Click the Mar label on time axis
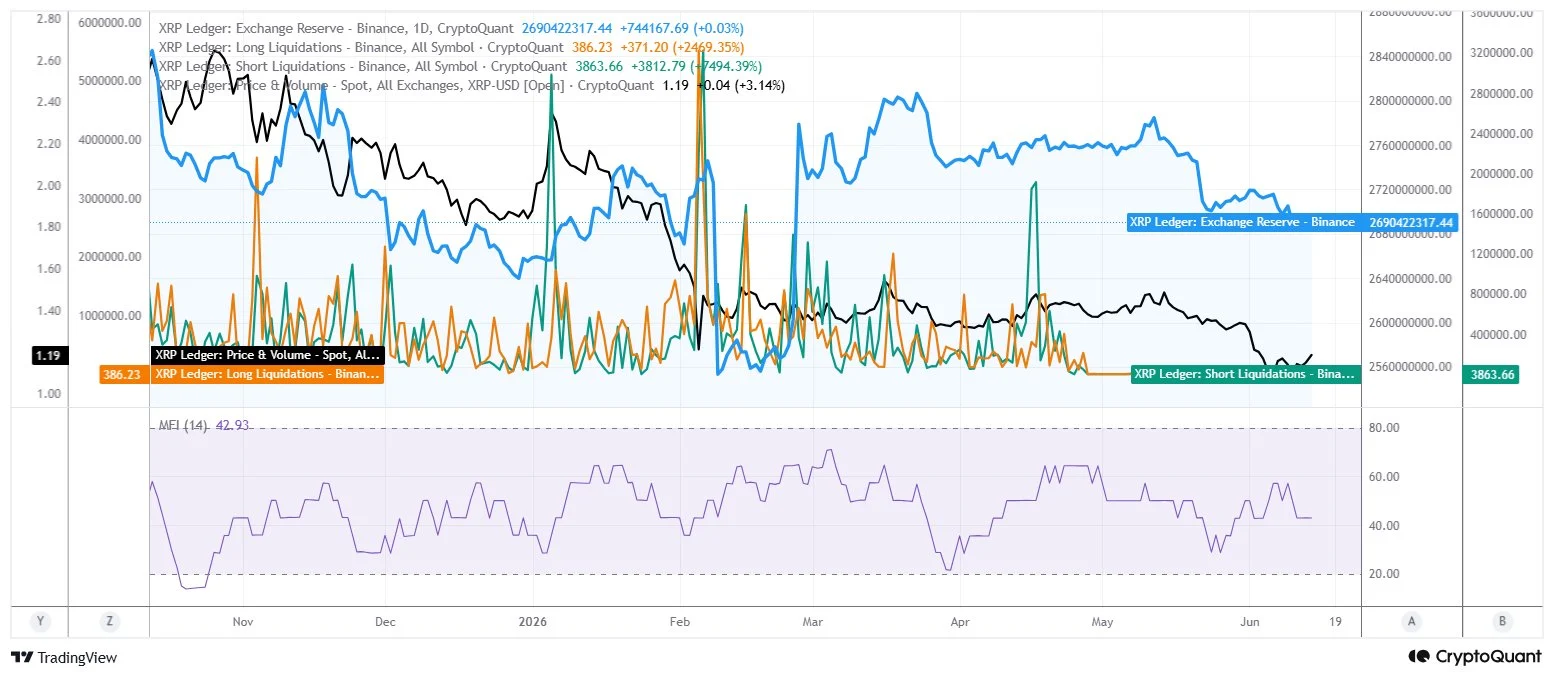This screenshot has height=677, width=1554. point(814,621)
